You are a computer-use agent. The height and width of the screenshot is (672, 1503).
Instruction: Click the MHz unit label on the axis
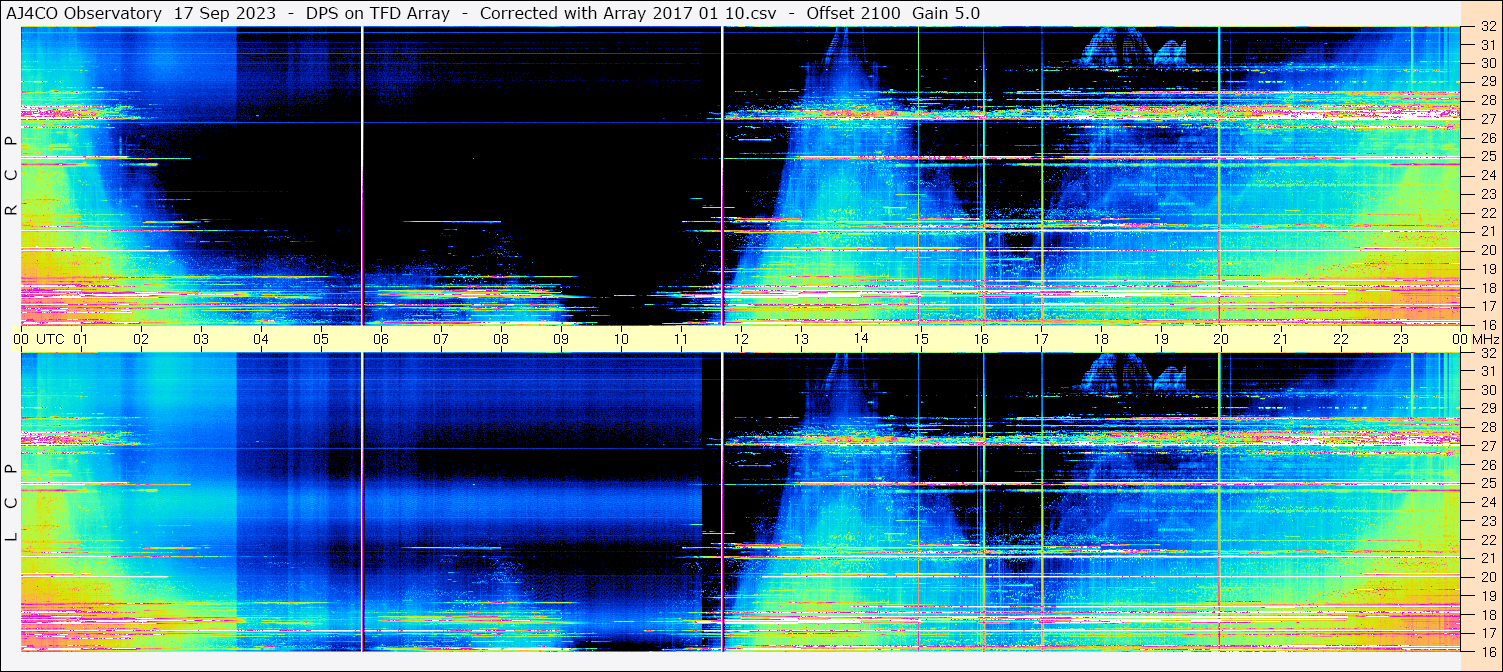[1485, 339]
